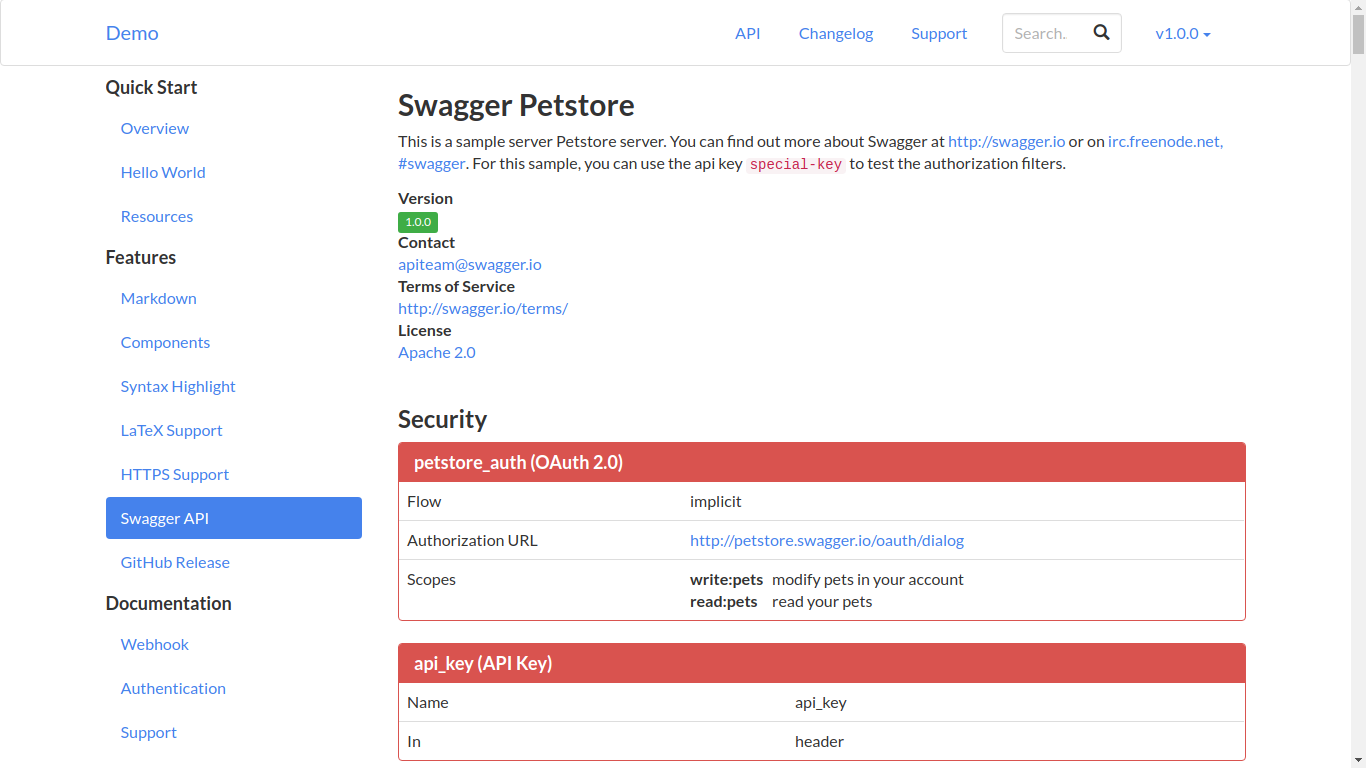Click the page vertical scrollbar thumb

1358,30
